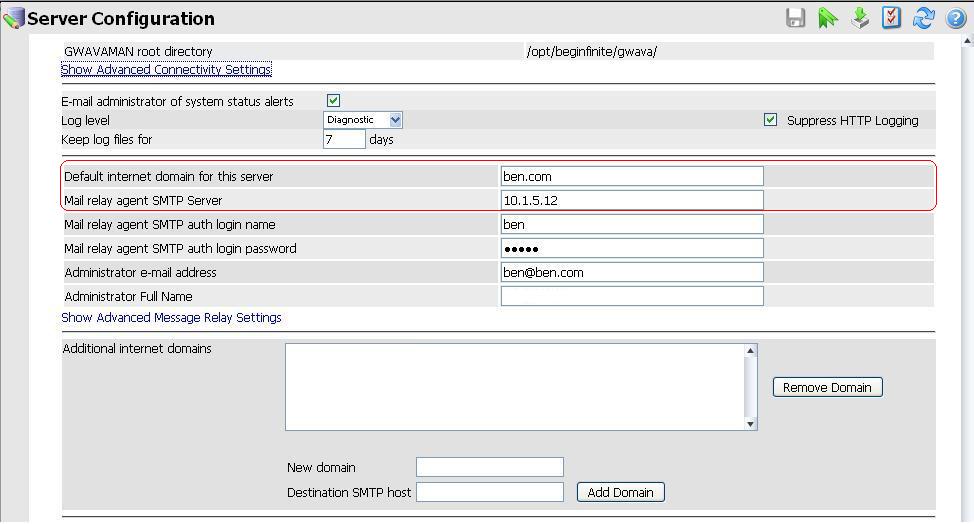
Task: Click the /opt/beginfinite/gwava/ path text
Action: click(x=592, y=52)
